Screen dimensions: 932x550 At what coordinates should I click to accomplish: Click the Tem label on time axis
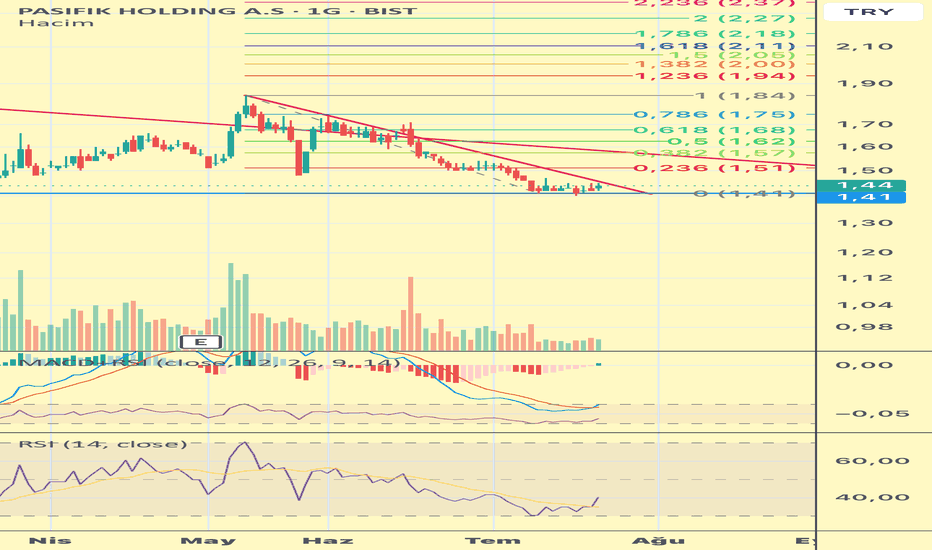pyautogui.click(x=493, y=540)
